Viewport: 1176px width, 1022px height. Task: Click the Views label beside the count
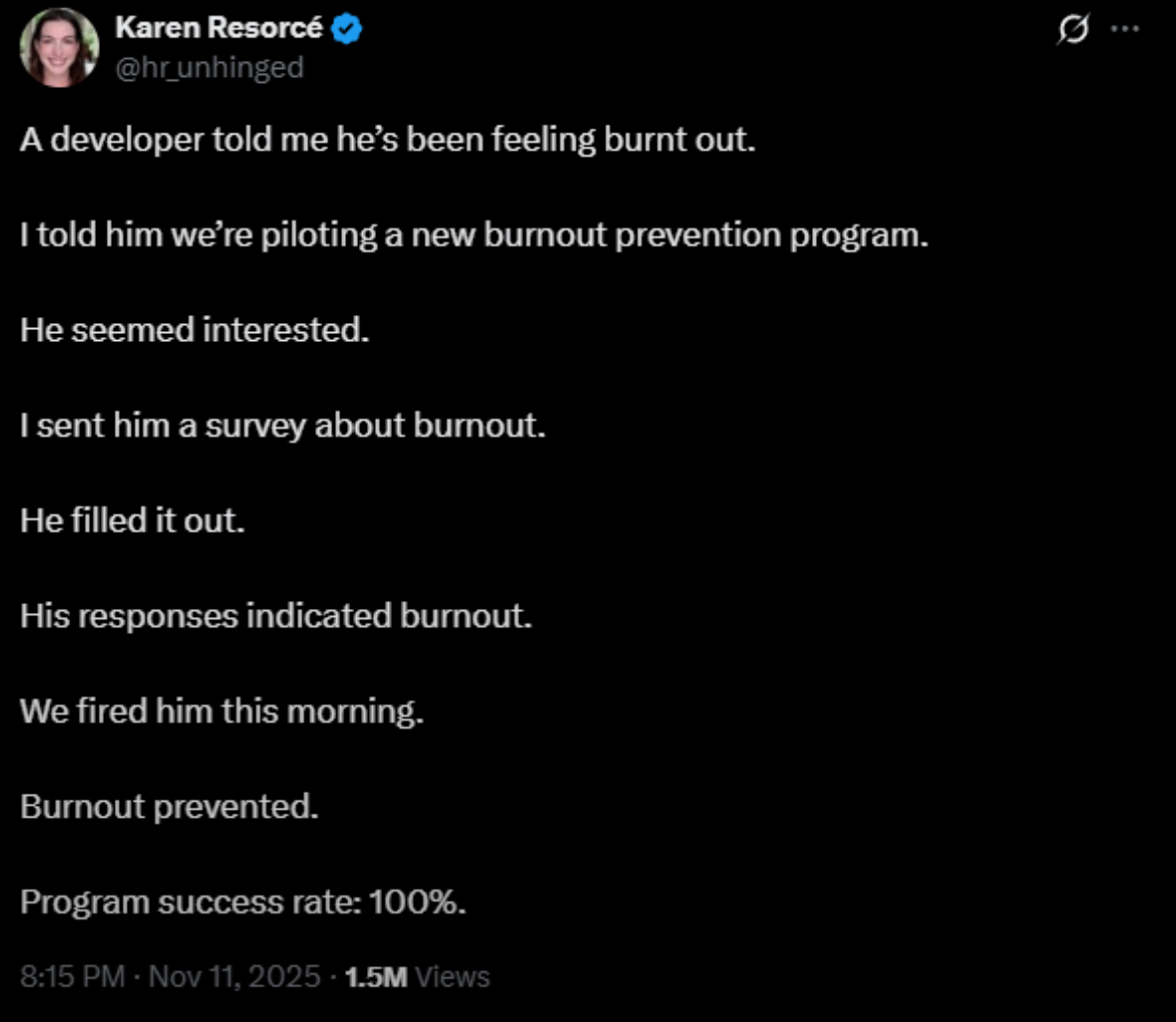(452, 976)
